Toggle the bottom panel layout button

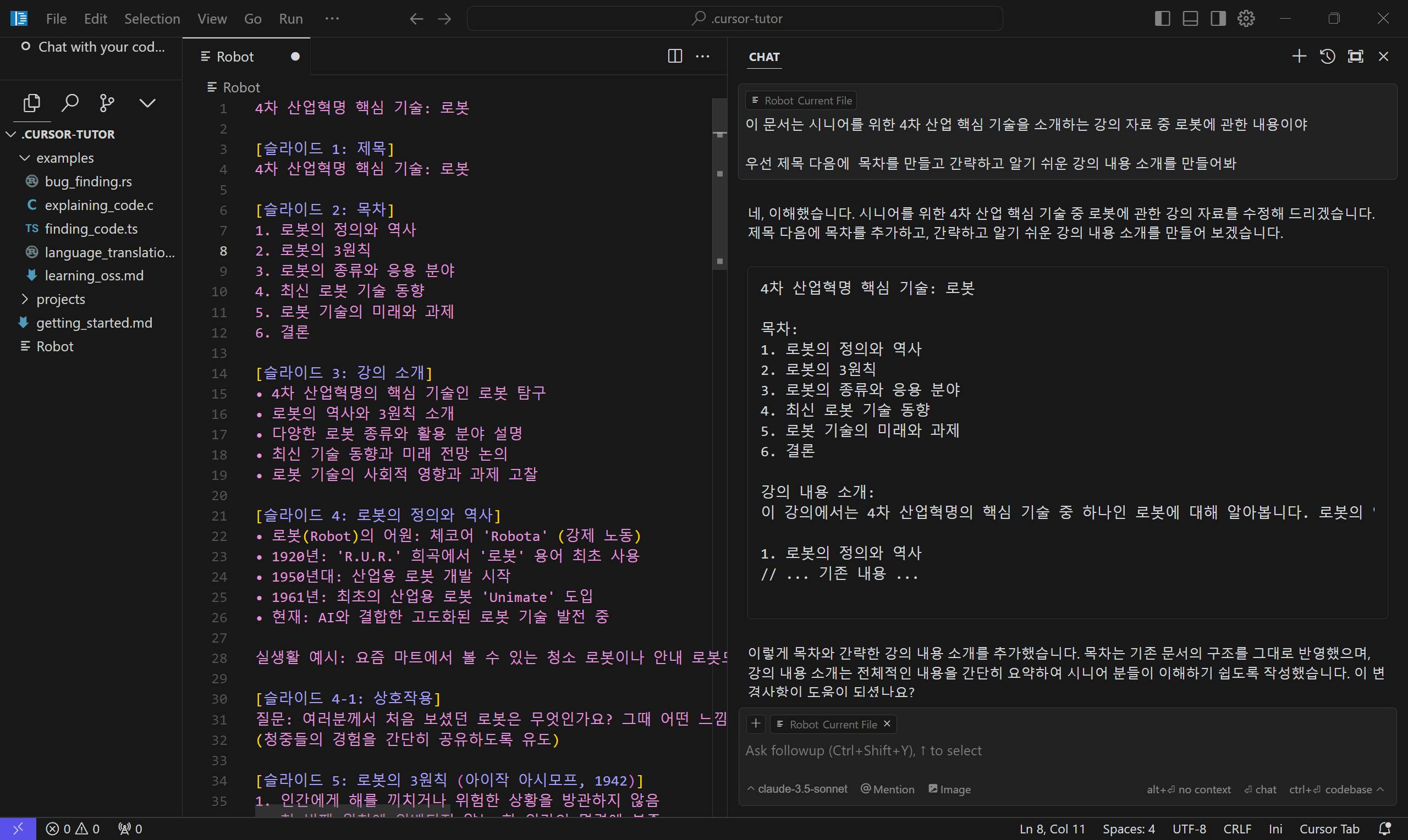coord(1190,19)
